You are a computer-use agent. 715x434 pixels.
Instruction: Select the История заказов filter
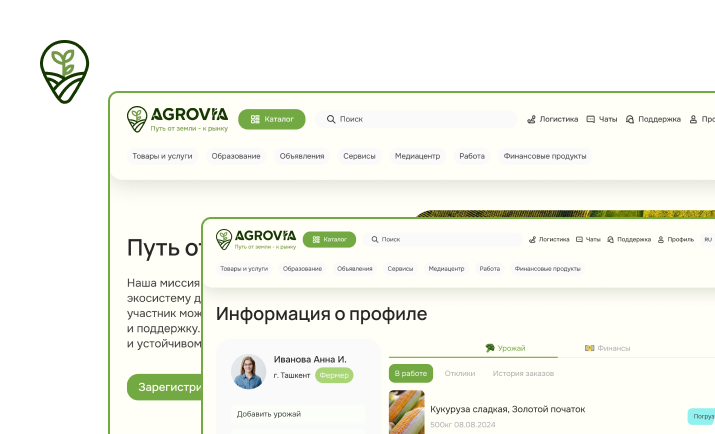coord(523,373)
